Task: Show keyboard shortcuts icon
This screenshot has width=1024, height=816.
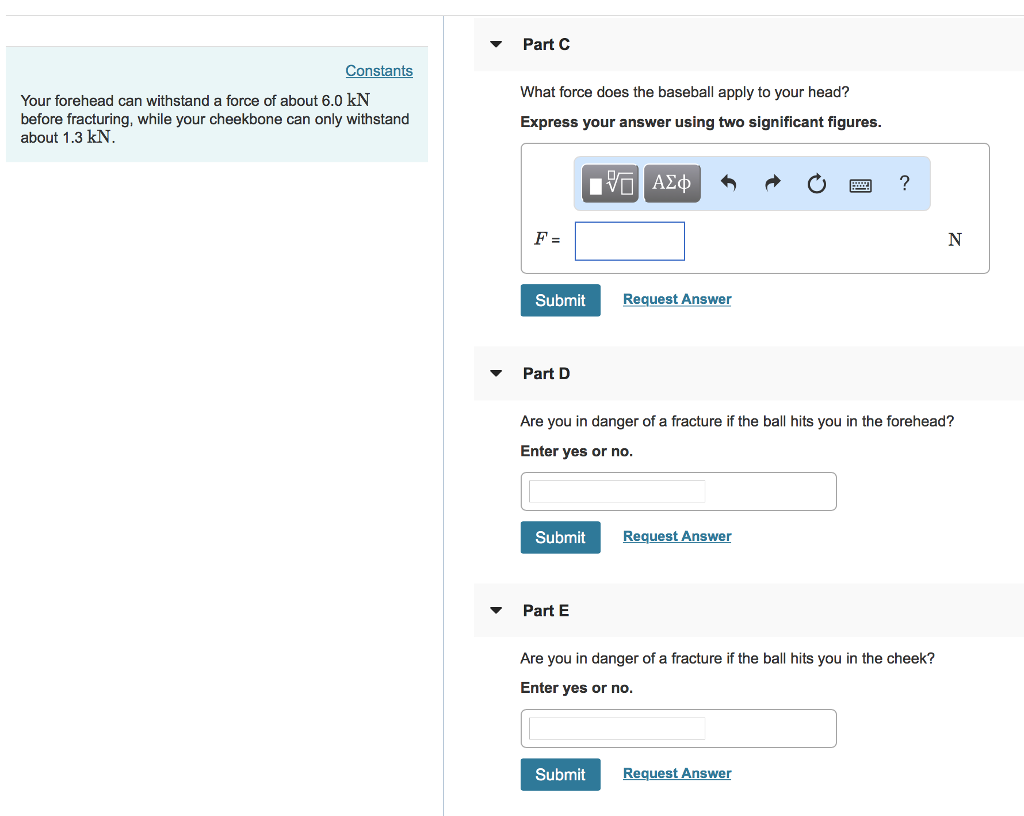Action: (x=861, y=184)
